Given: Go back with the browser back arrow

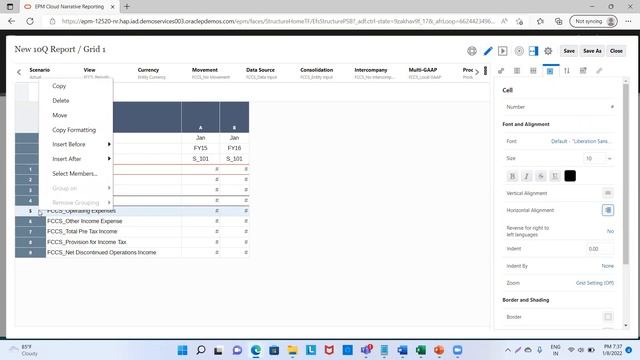Looking at the screenshot, I should 11,21.
